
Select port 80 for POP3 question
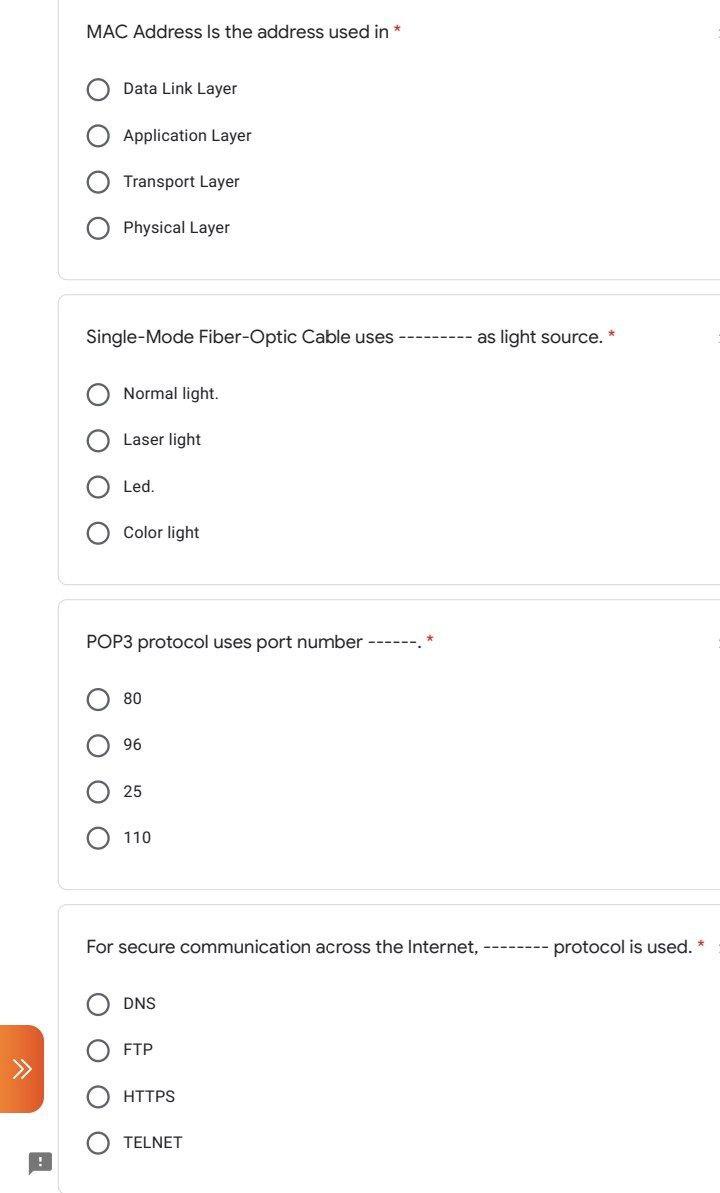97,698
